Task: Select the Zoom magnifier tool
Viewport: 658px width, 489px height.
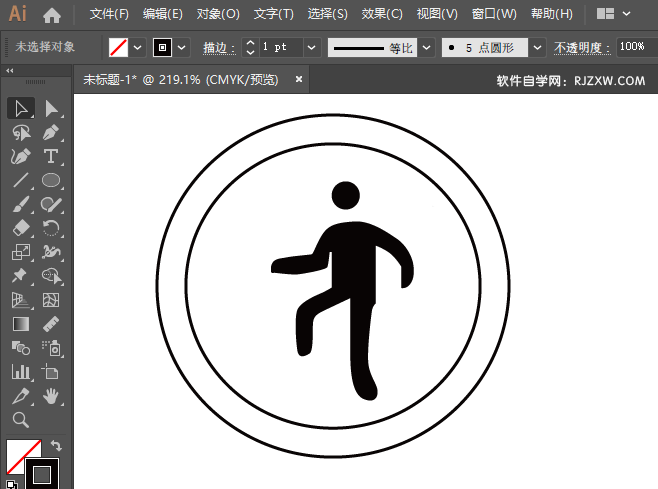Action: (21, 420)
